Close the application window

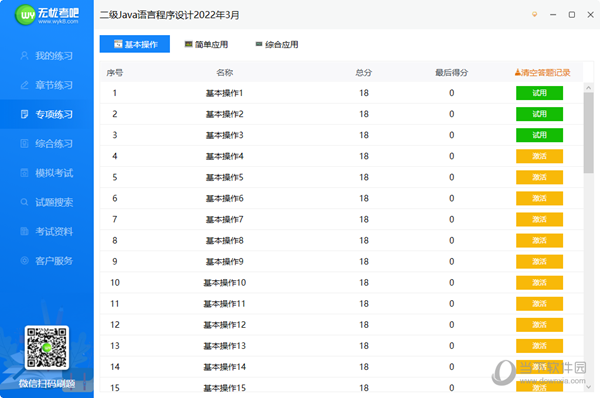(590, 15)
